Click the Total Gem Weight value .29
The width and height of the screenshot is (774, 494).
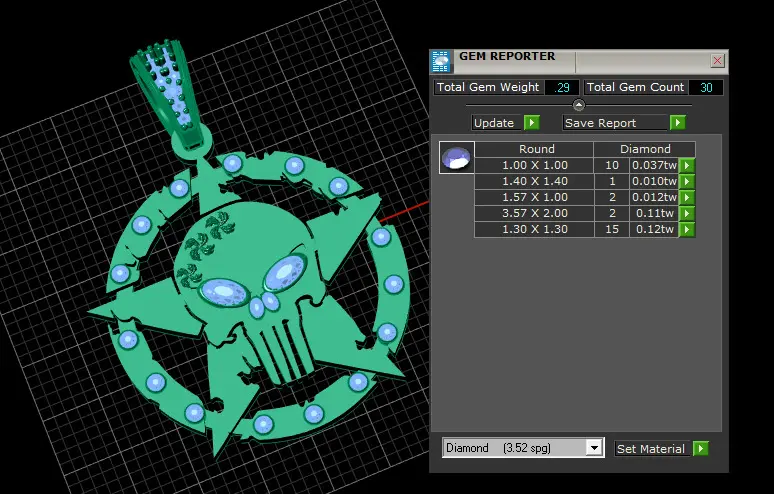pos(562,87)
